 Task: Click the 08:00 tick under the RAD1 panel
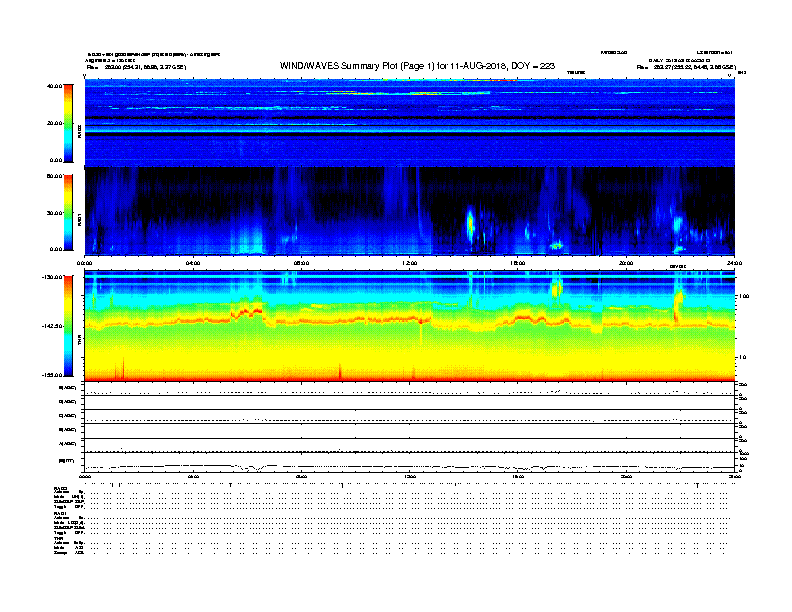pos(301,263)
